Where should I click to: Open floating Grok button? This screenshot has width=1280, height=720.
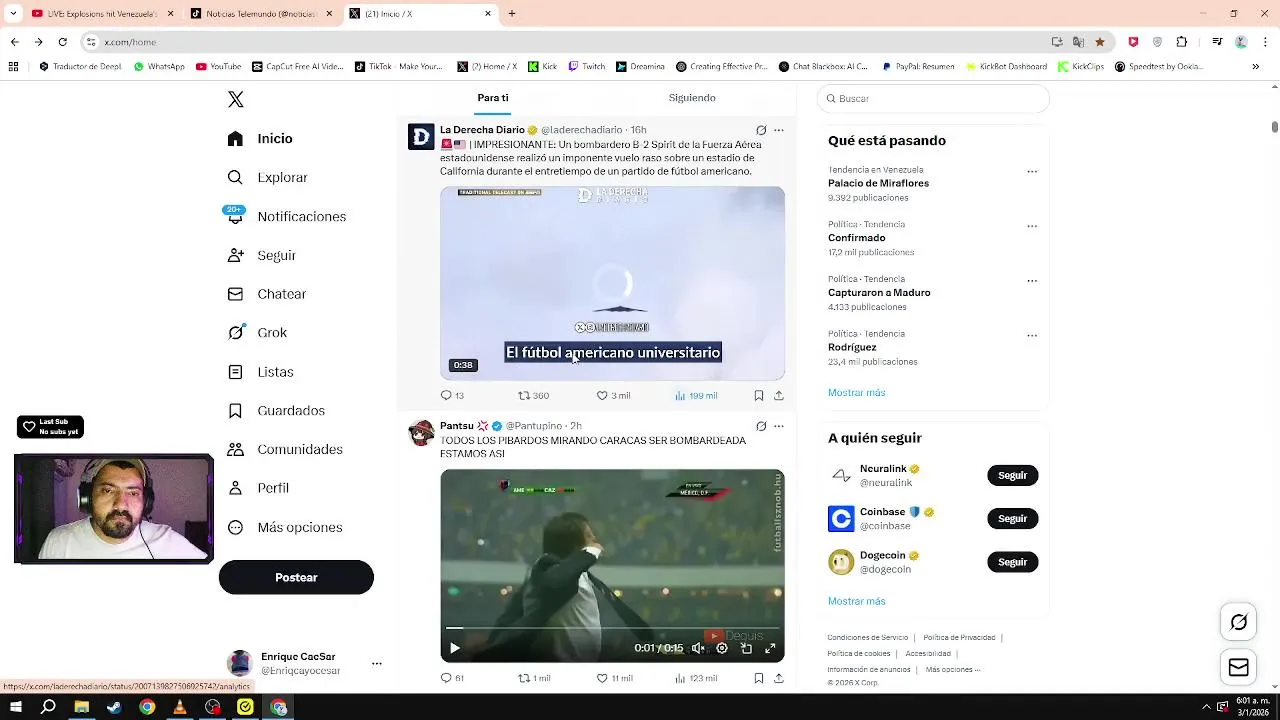point(1238,622)
